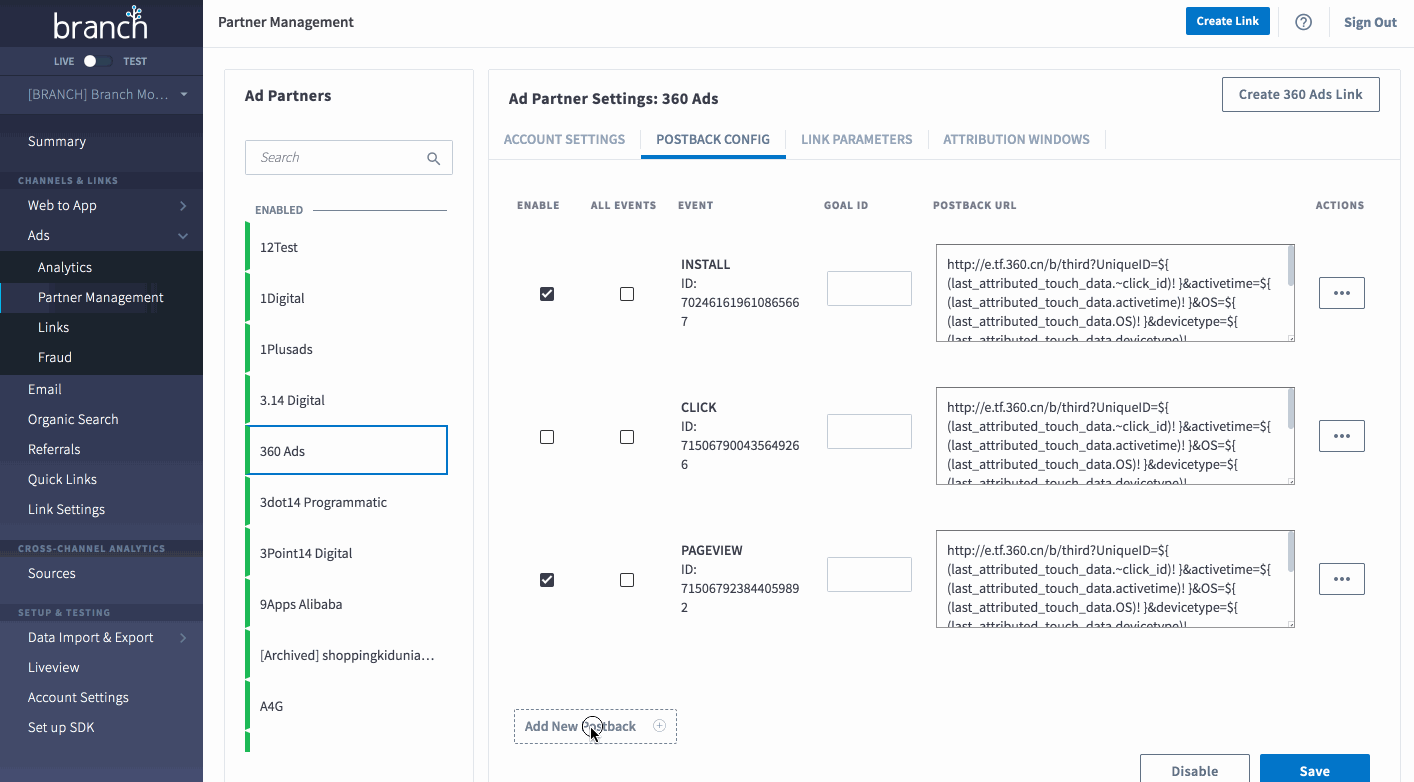
Task: Open Liveview in the sidebar
Action: click(54, 668)
